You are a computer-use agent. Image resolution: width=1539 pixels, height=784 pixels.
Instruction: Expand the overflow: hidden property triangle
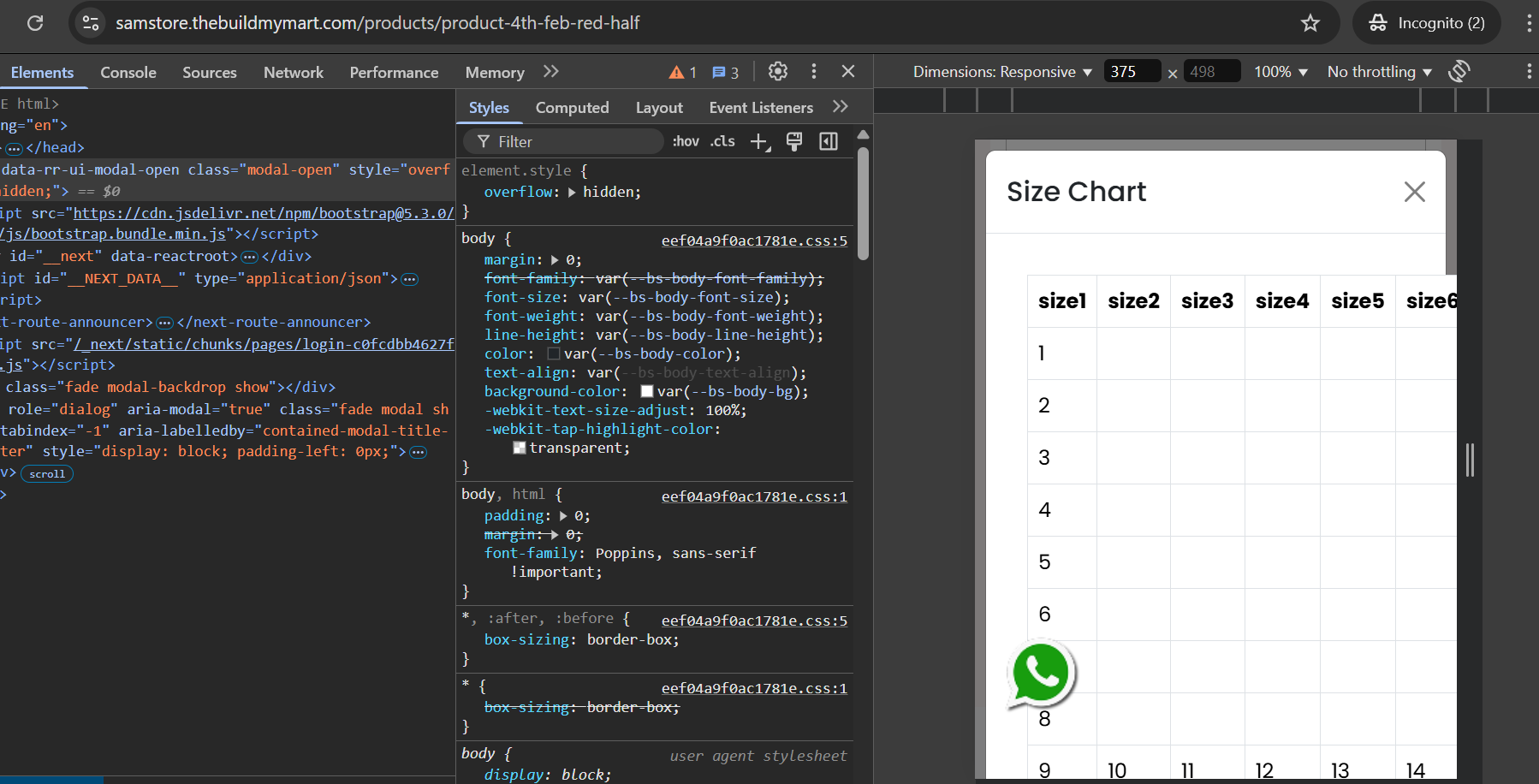tap(572, 193)
